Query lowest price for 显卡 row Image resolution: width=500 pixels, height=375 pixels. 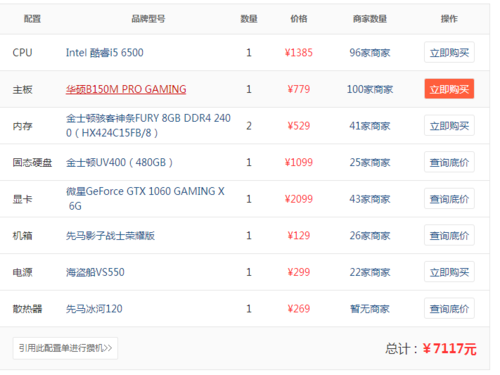(449, 199)
